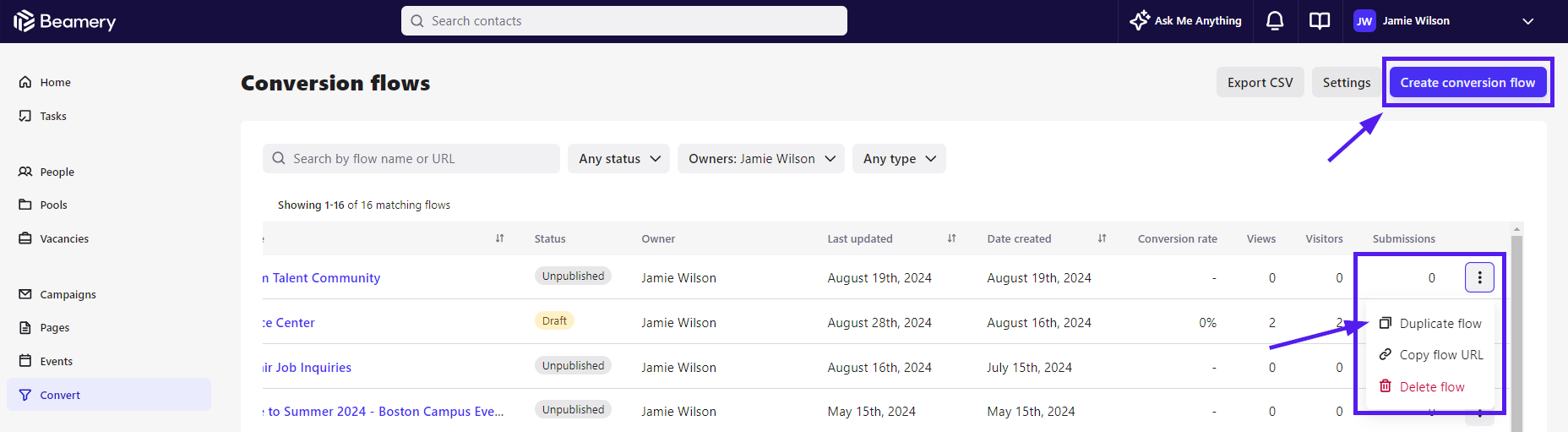Open three-dot menu for Talent Community row
The image size is (1568, 432).
[1479, 277]
